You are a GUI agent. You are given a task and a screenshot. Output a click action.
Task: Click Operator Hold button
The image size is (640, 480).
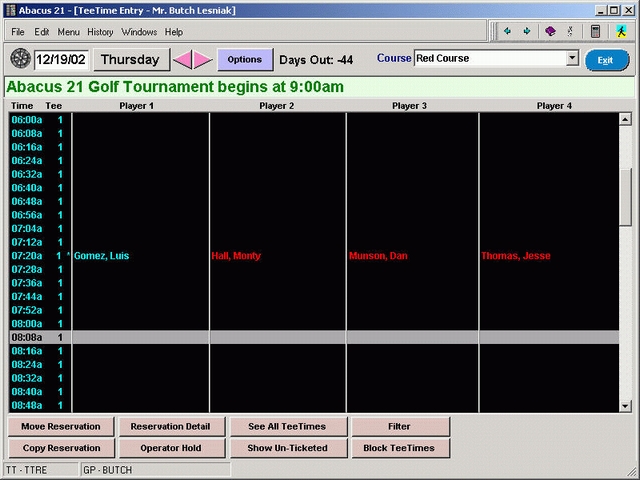point(171,448)
